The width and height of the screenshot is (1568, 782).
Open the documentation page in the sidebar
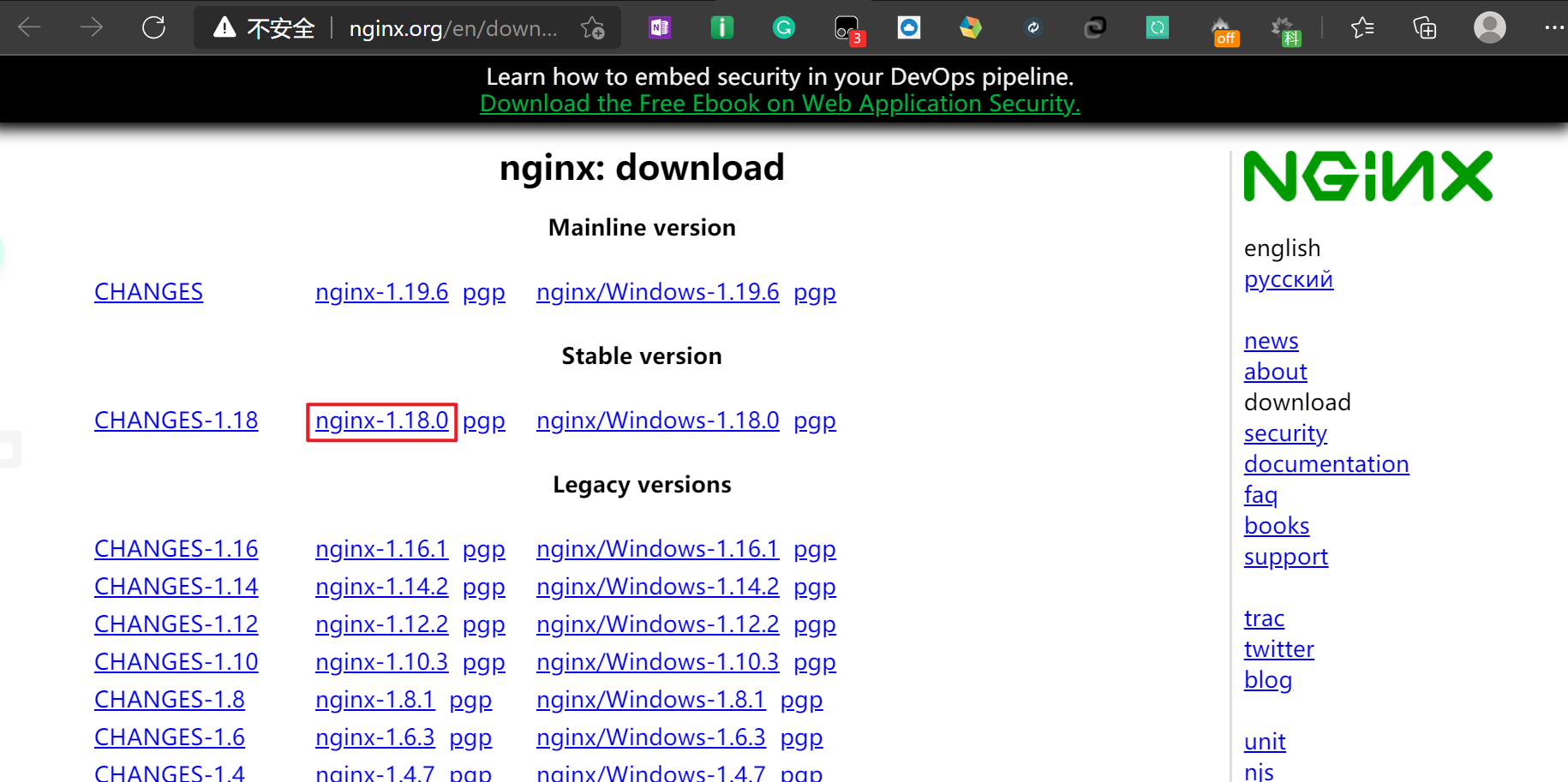pos(1326,464)
